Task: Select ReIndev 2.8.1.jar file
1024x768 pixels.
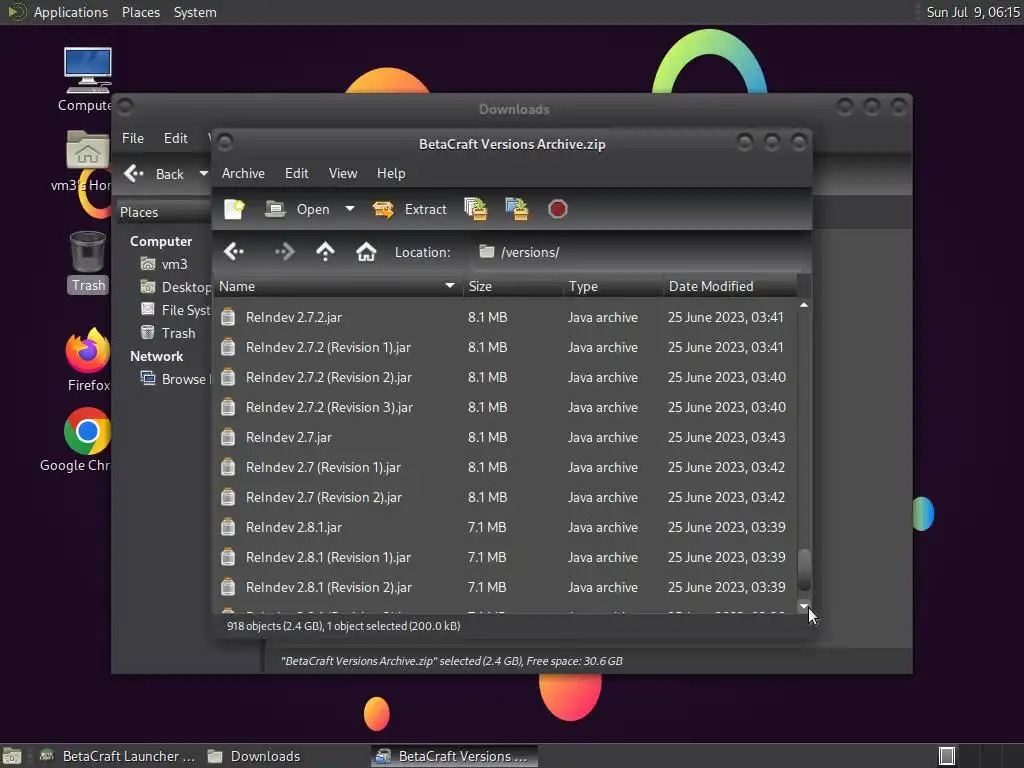Action: (505, 528)
